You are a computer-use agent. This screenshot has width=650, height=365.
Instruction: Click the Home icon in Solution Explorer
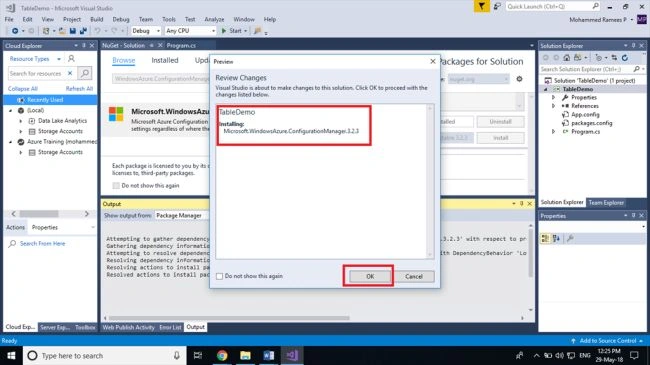pos(566,58)
